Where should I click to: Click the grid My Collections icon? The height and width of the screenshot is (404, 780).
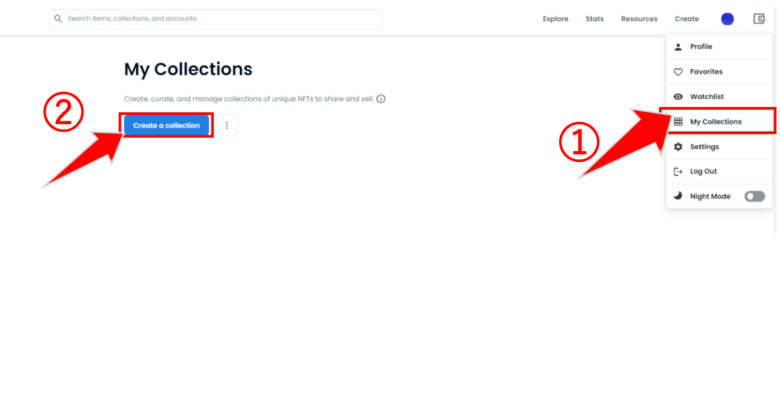tap(678, 121)
